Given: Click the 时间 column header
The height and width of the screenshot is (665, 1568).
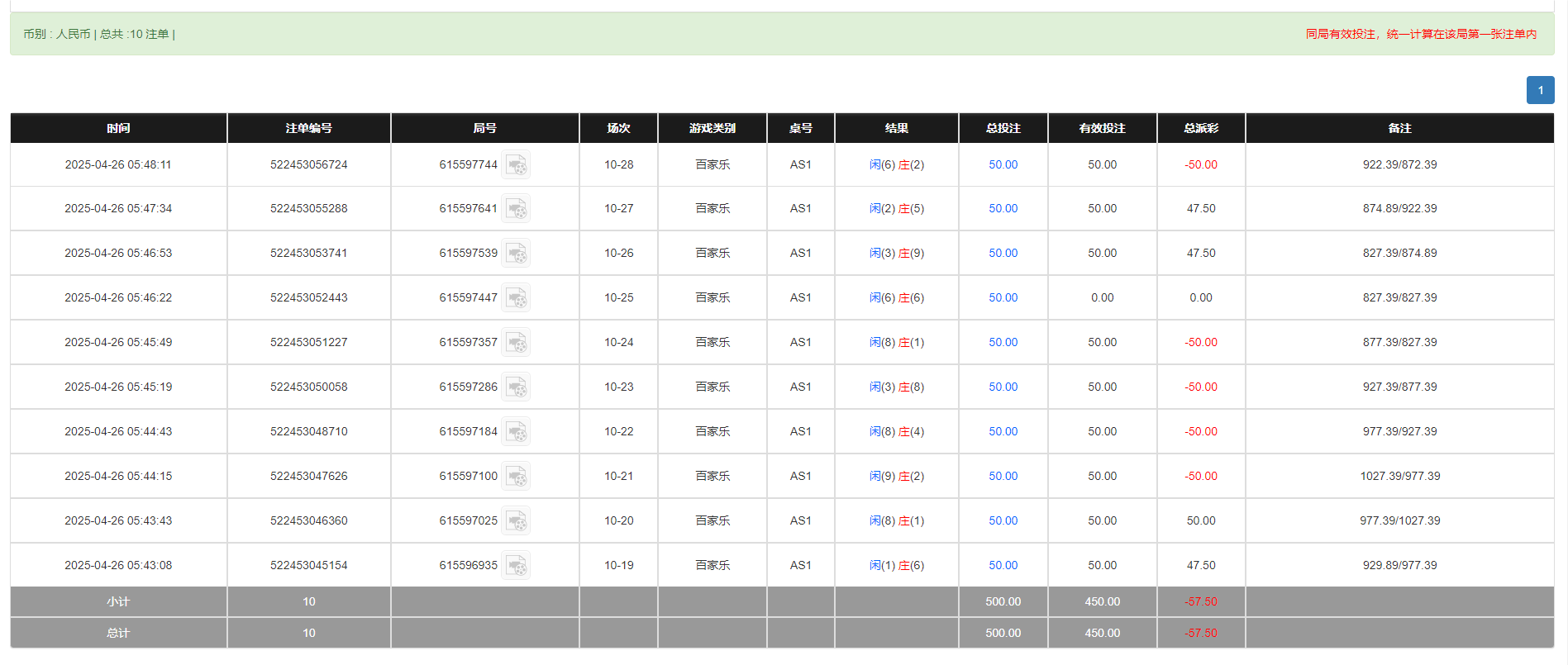Looking at the screenshot, I should click(118, 128).
